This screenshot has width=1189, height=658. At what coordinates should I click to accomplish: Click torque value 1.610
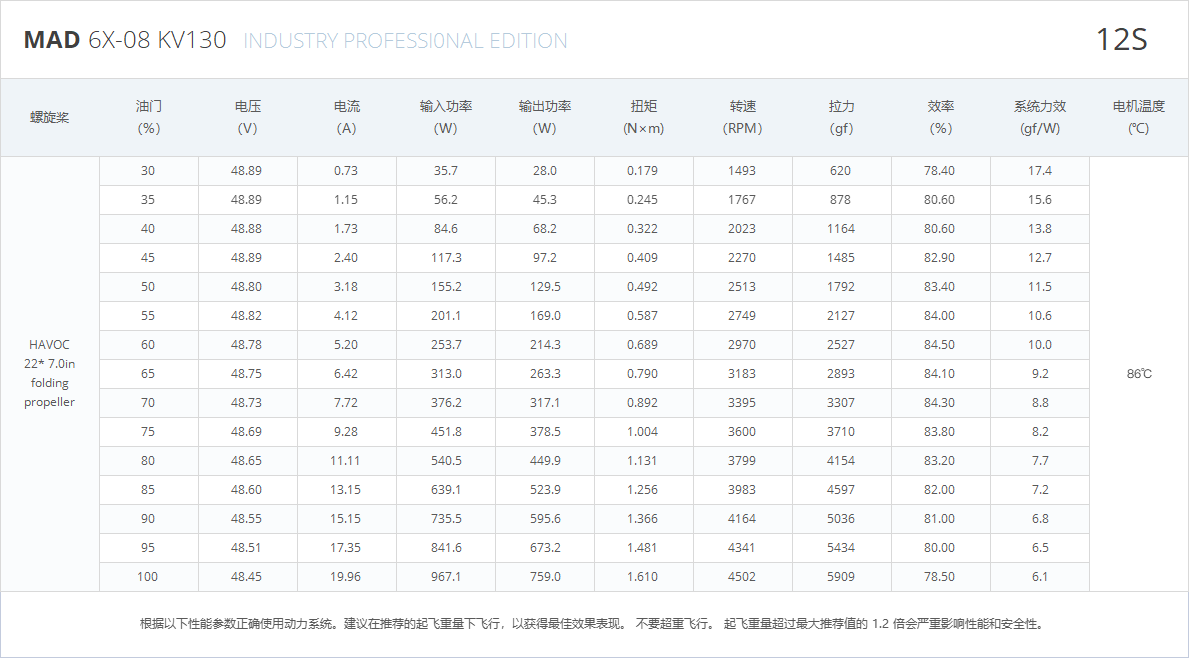point(642,576)
